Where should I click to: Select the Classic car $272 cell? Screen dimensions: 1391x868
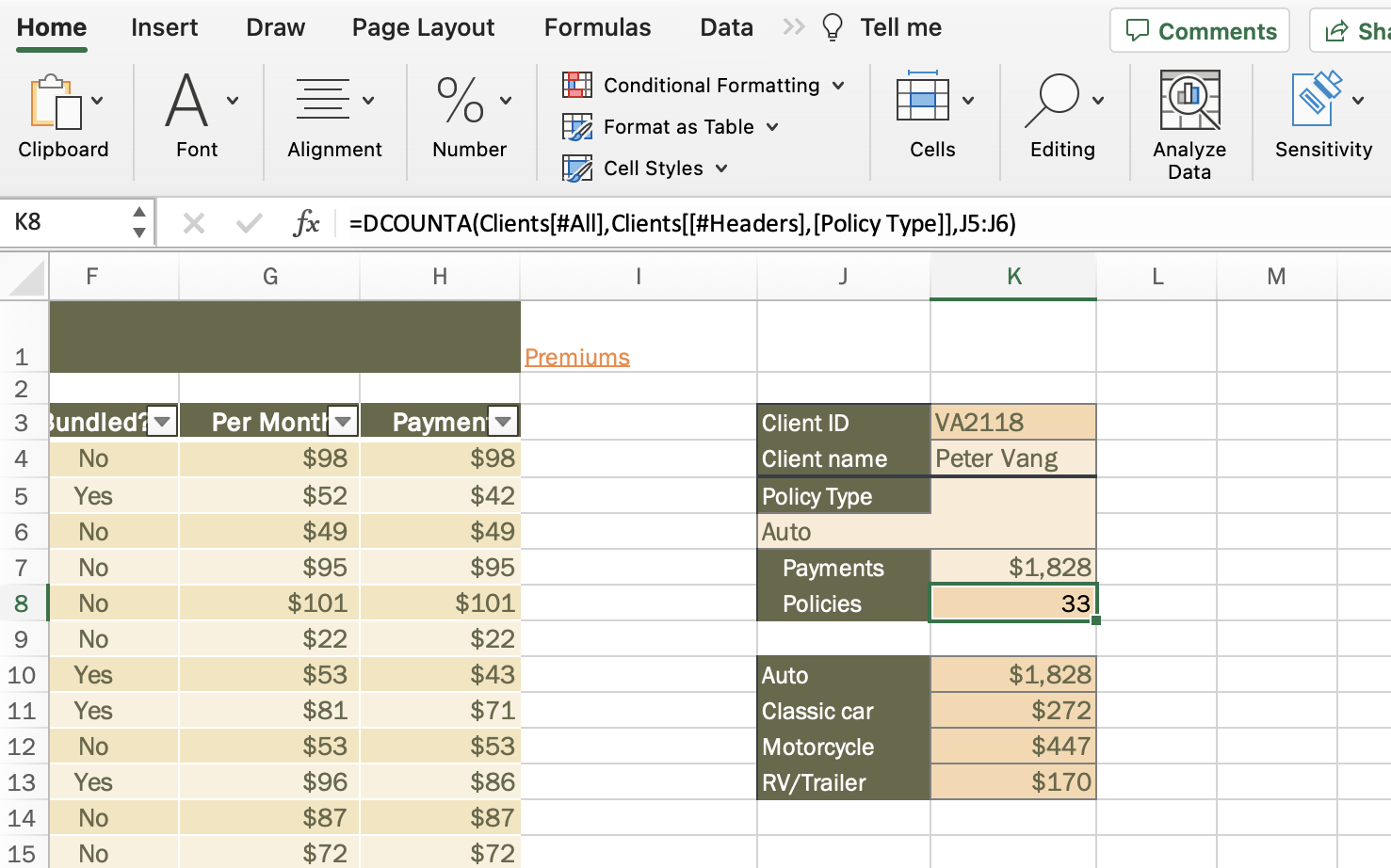1013,711
